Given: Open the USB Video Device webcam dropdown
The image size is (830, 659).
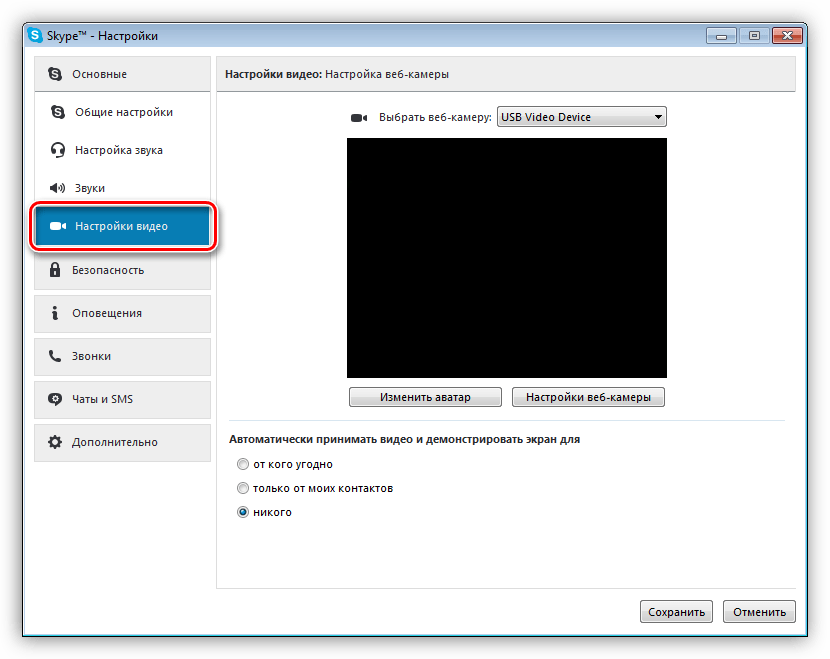Looking at the screenshot, I should point(581,117).
